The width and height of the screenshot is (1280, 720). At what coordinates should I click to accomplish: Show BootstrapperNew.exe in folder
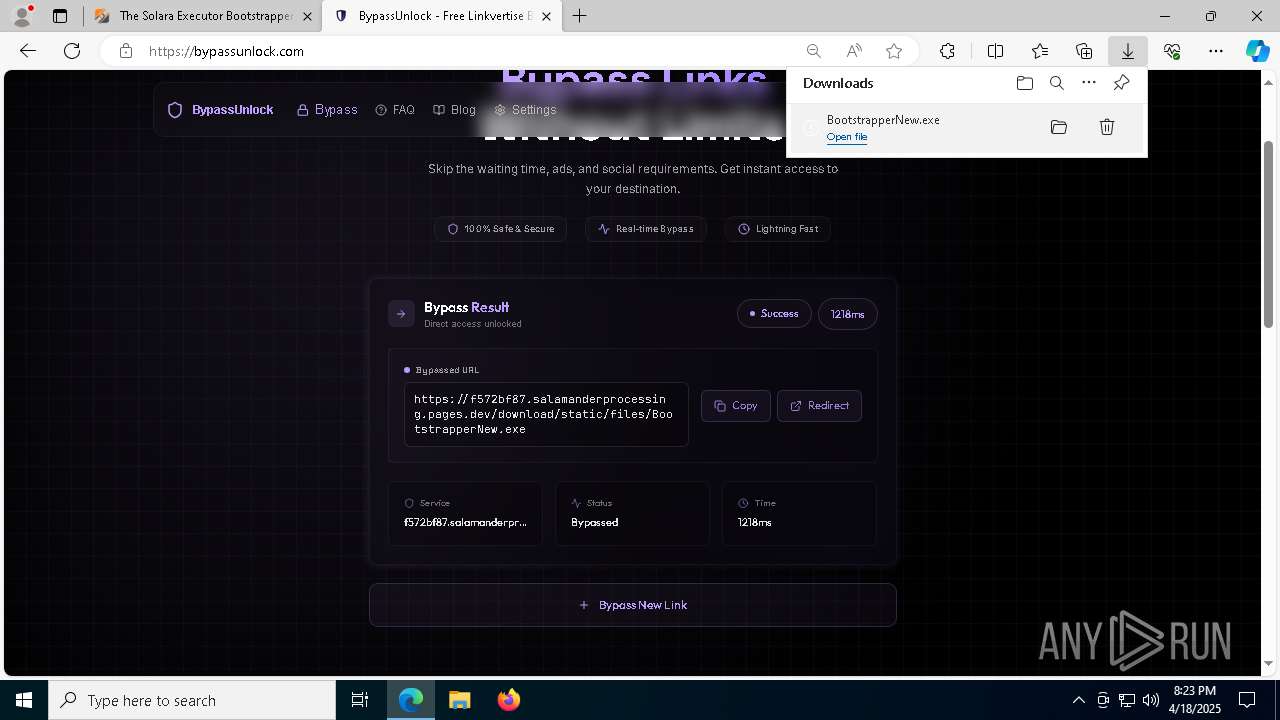pos(1059,127)
